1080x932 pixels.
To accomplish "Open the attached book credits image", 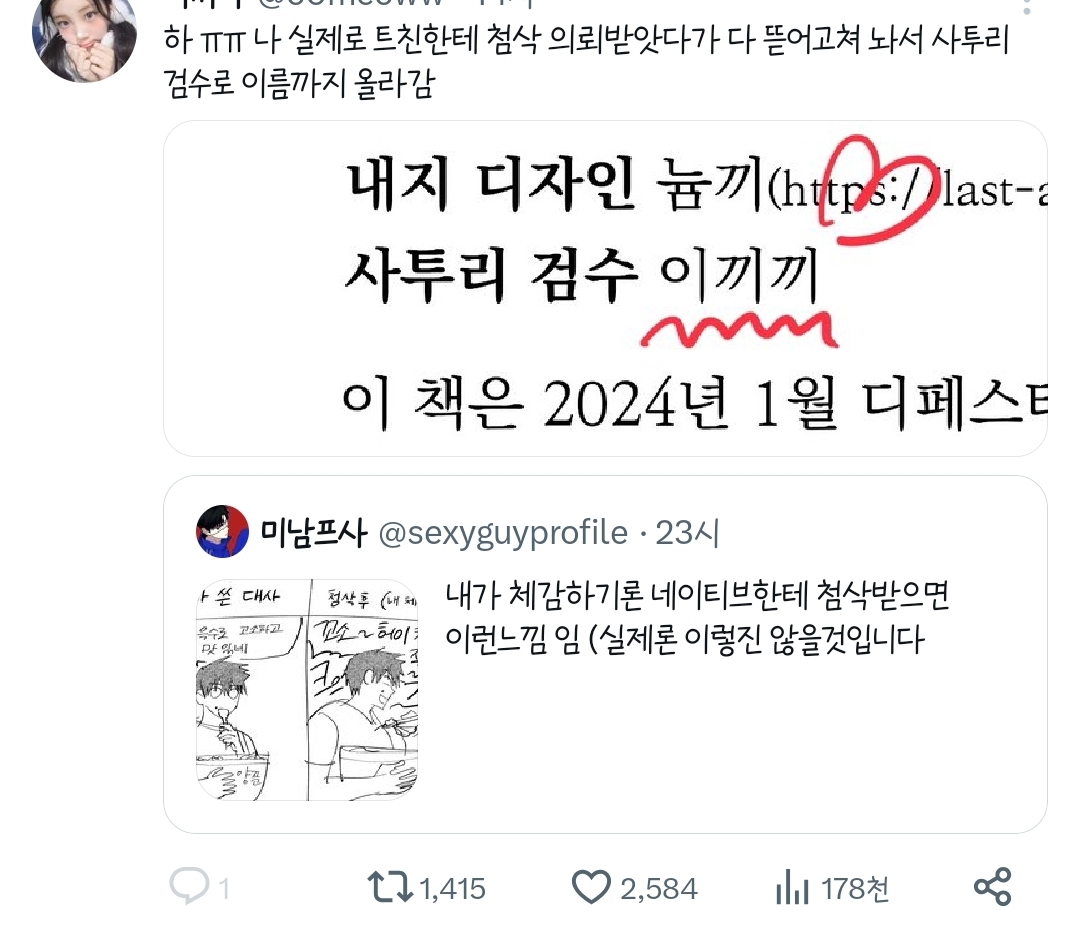I will click(x=605, y=289).
